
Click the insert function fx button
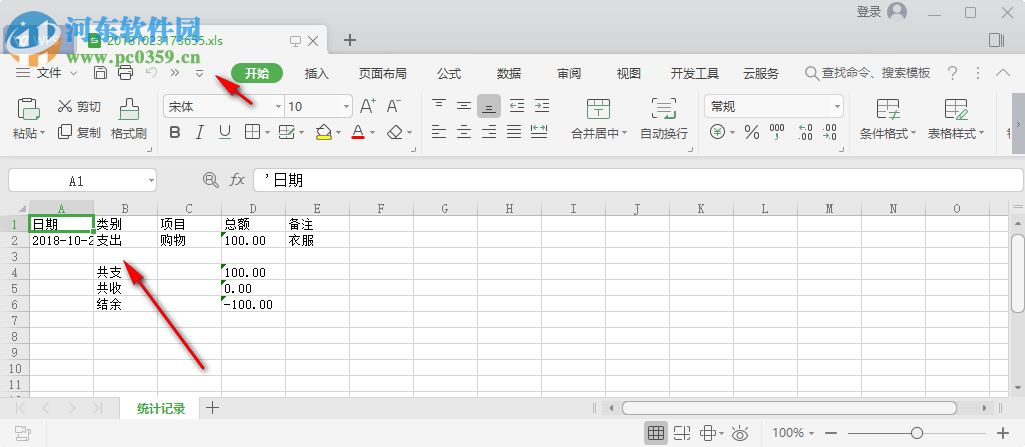237,180
